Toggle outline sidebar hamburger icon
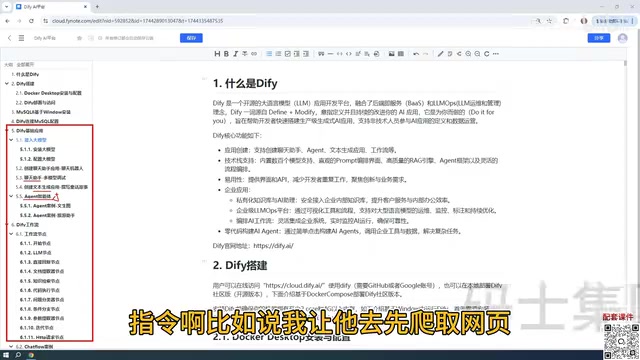The height and width of the screenshot is (360, 640). point(21,38)
